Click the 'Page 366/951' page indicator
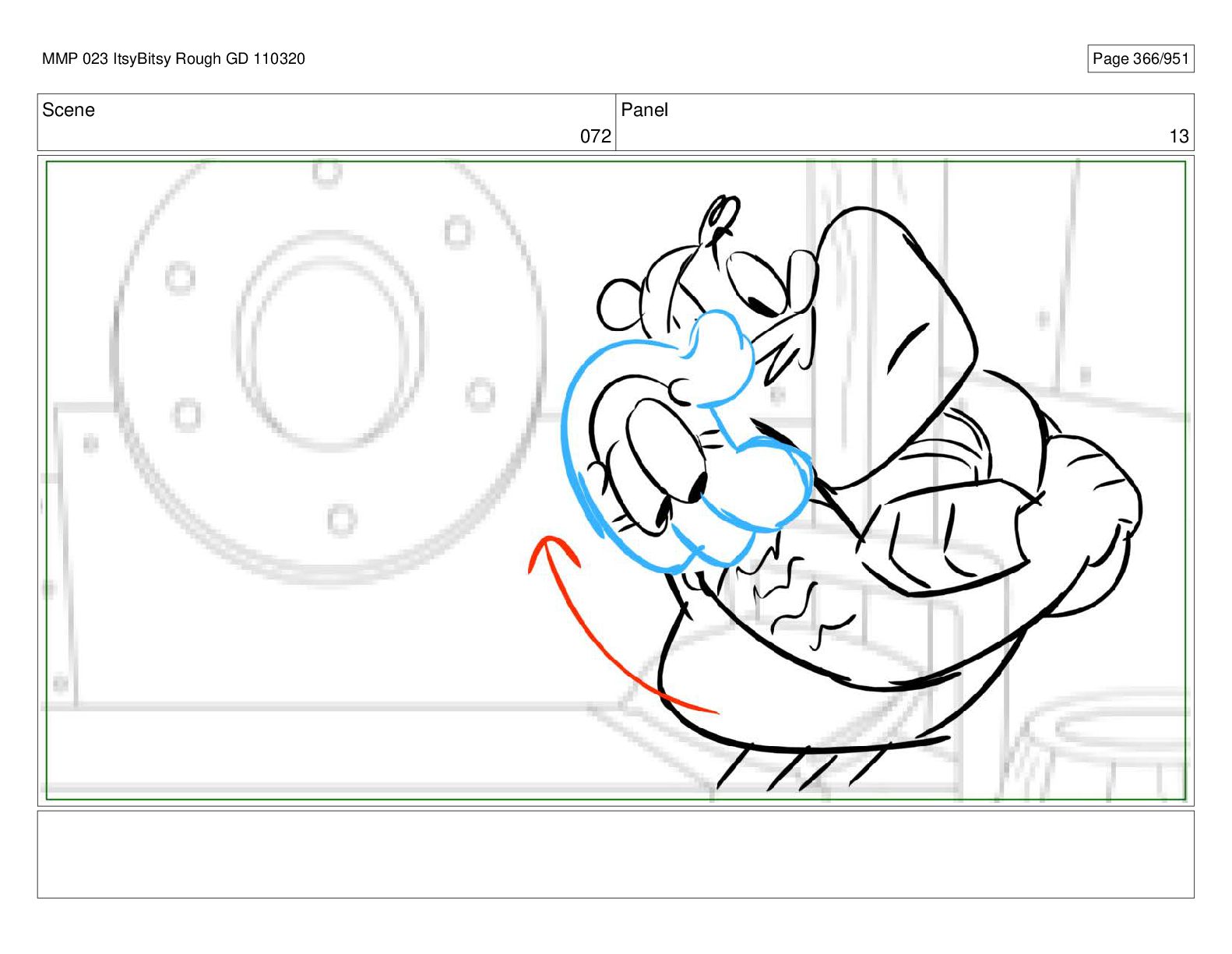The height and width of the screenshot is (954, 1232). click(x=1140, y=58)
